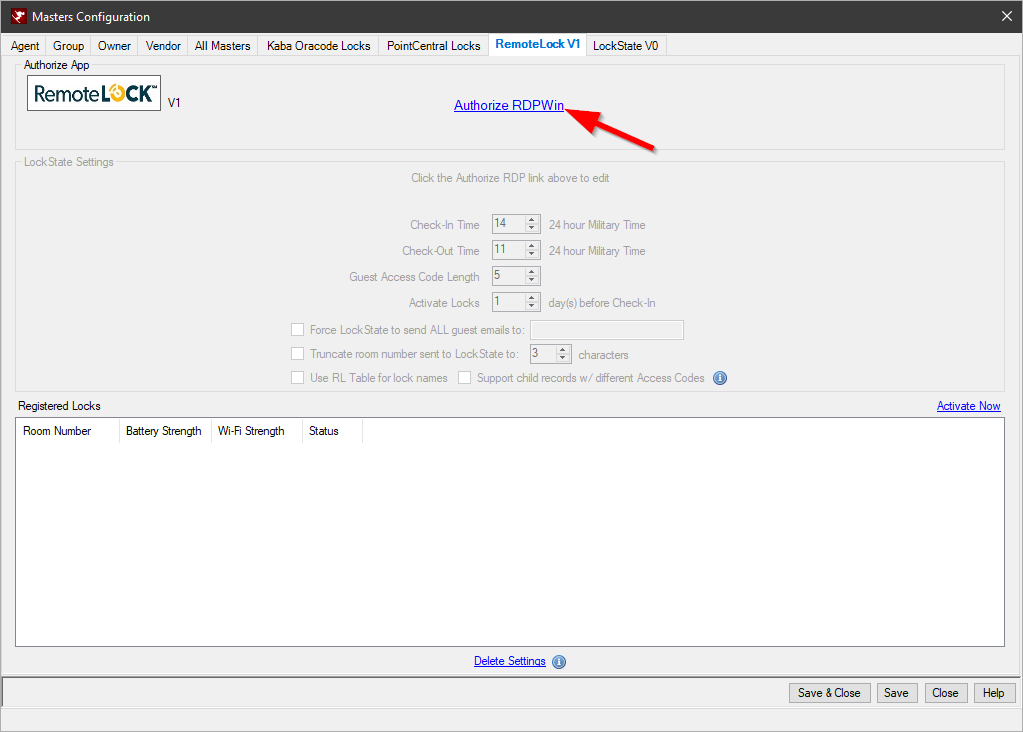This screenshot has height=732, width=1023.
Task: Raise the Activate Locks days value
Action: point(531,297)
